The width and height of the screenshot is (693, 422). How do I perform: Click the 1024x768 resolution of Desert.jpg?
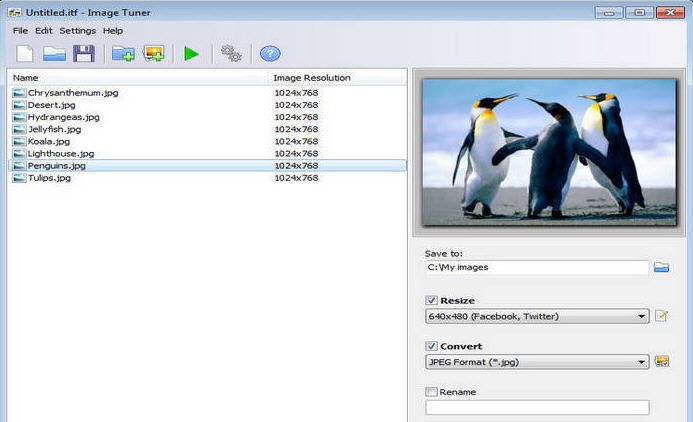coord(296,105)
